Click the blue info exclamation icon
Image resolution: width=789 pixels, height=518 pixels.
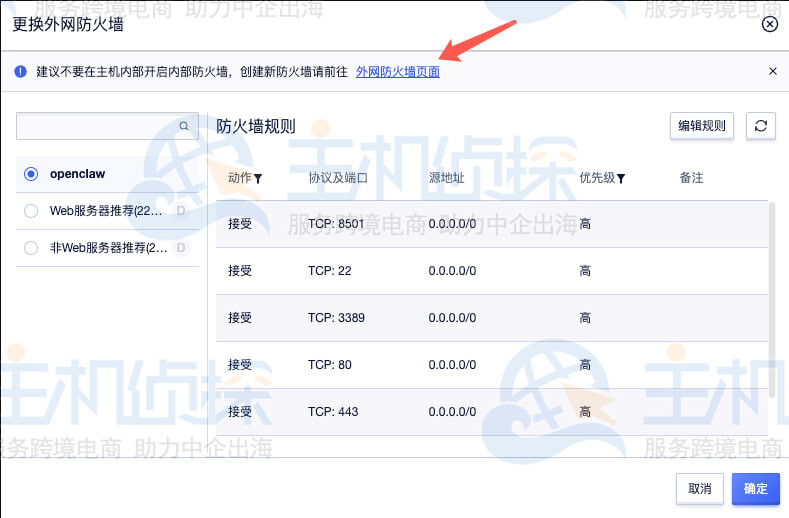pyautogui.click(x=21, y=71)
